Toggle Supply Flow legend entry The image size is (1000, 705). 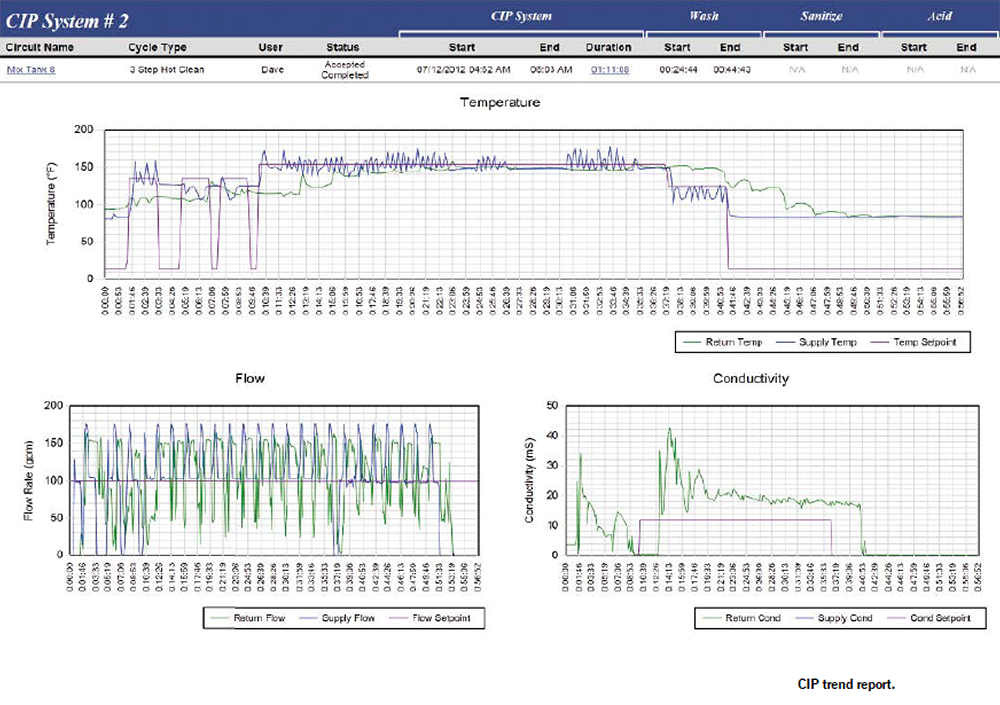(x=337, y=618)
